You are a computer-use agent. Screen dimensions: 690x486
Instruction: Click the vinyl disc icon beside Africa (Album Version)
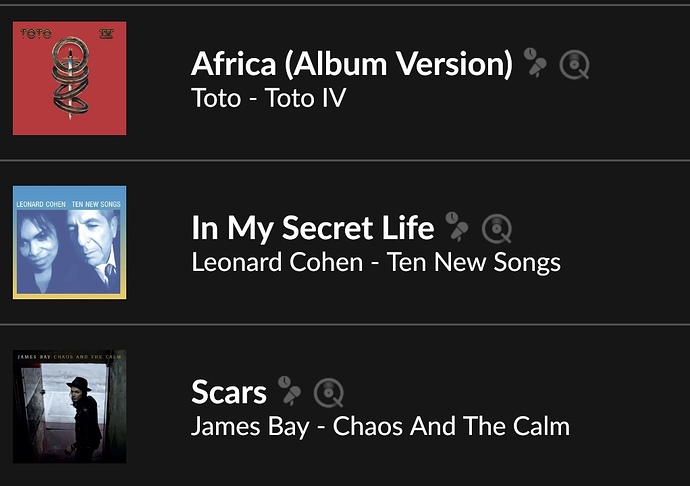574,65
